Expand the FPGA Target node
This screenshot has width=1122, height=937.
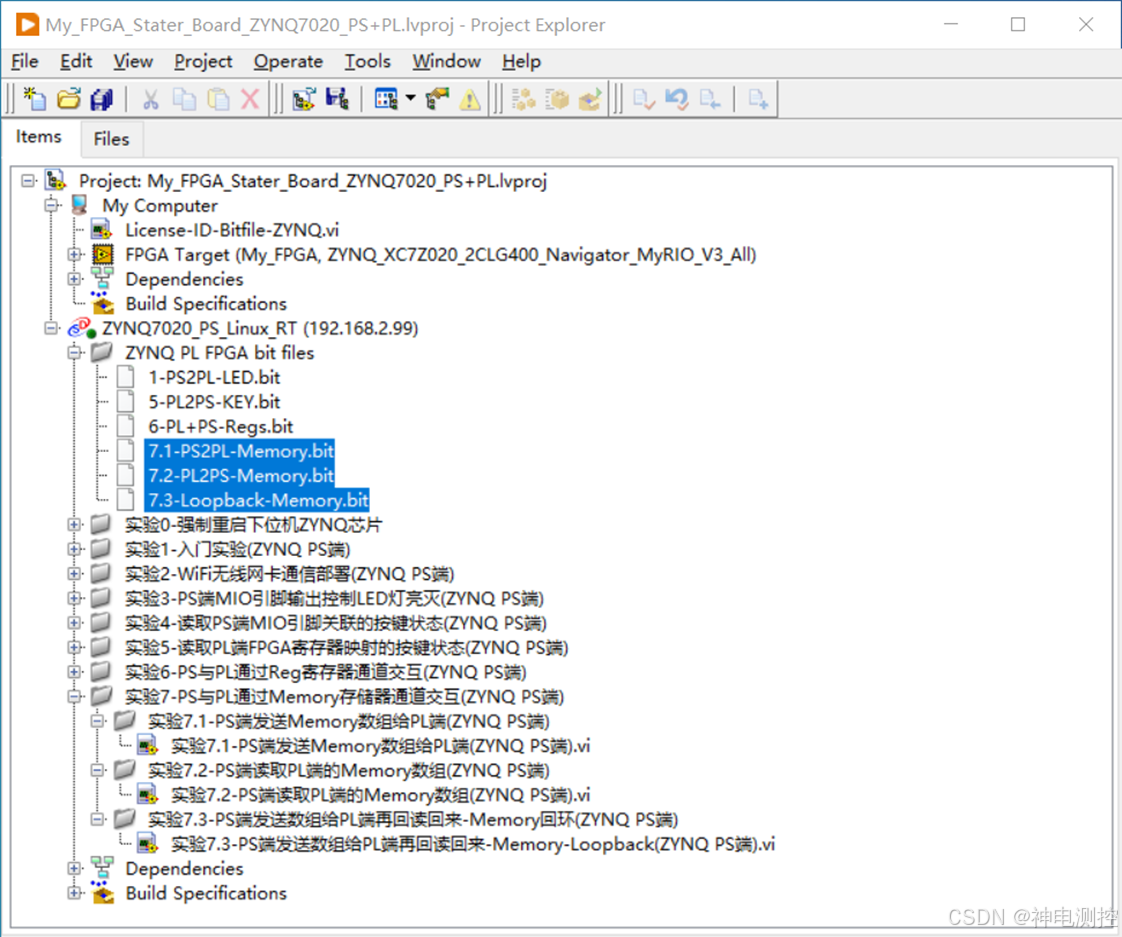pos(74,254)
